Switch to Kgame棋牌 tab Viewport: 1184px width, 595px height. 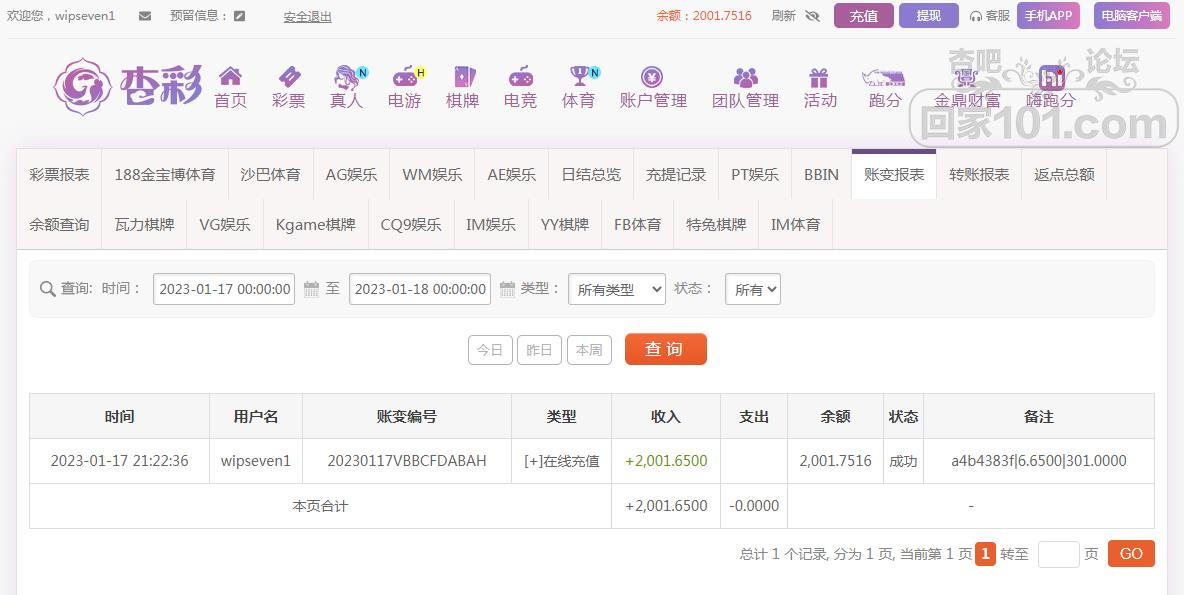pos(316,224)
